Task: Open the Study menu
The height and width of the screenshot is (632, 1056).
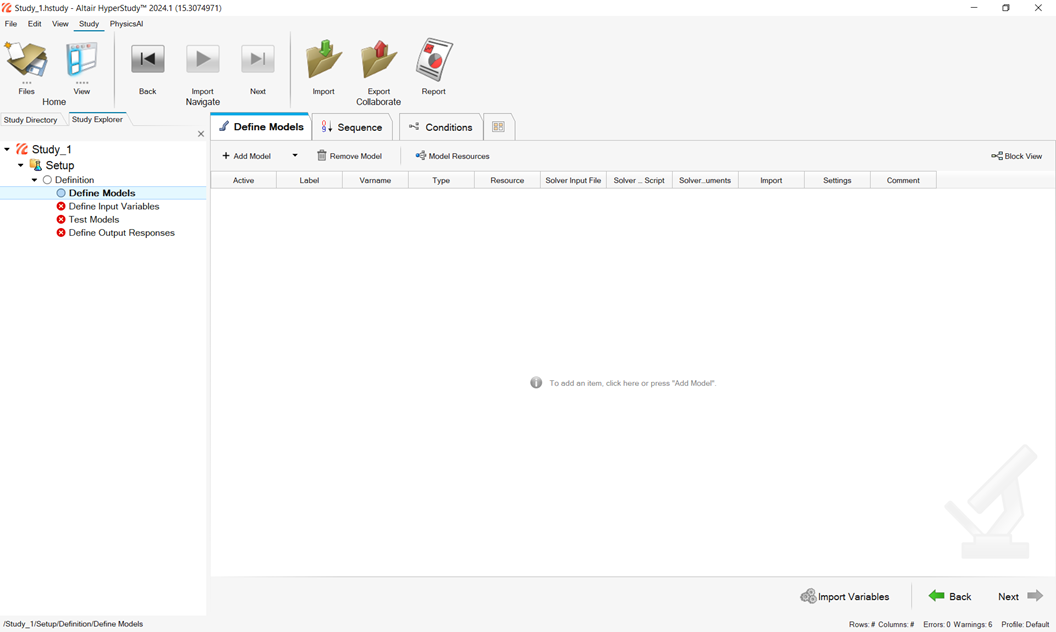Action: click(89, 24)
